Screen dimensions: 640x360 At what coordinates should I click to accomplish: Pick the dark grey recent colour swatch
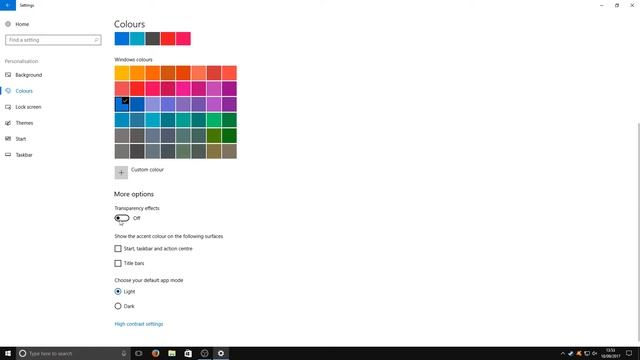click(x=153, y=39)
